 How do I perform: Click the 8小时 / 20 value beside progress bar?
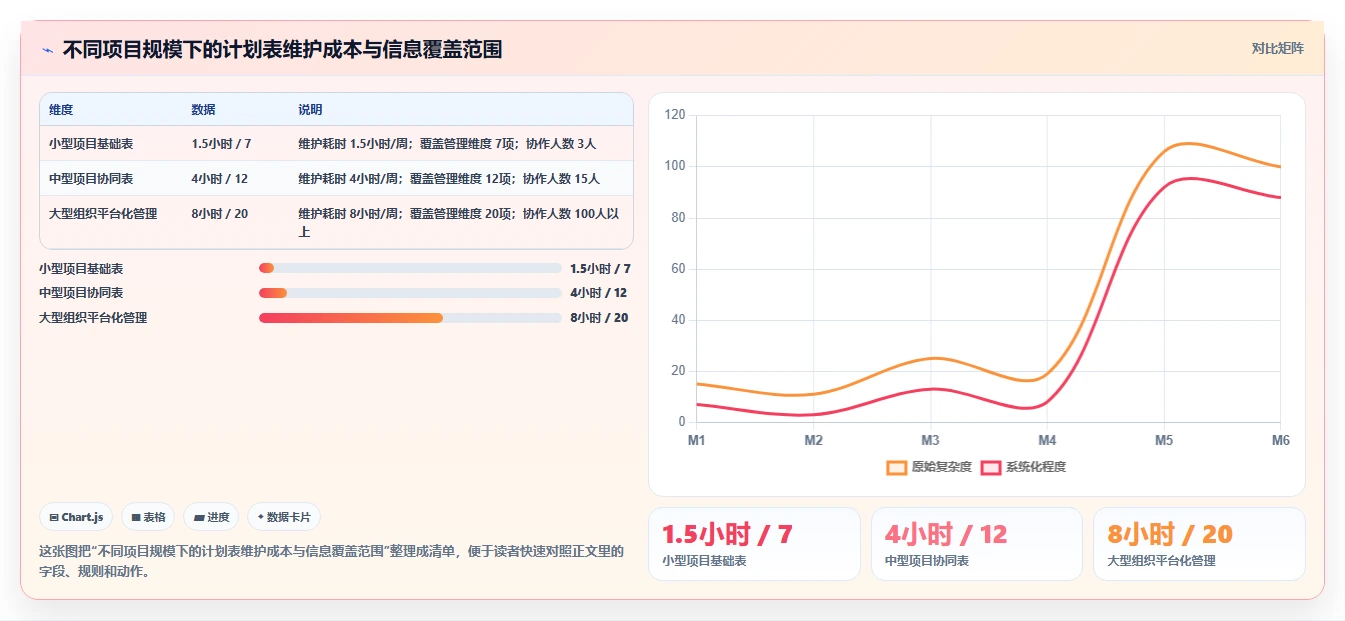click(598, 318)
